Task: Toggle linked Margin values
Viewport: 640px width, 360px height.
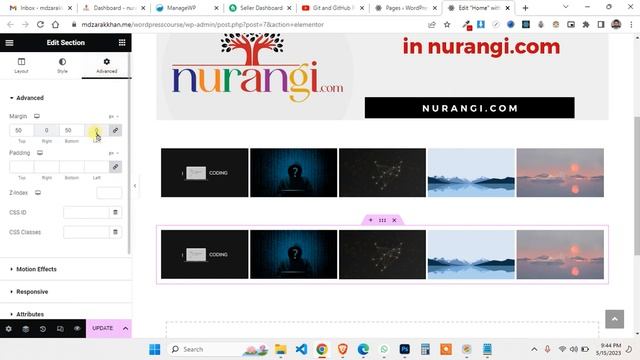Action: (x=116, y=130)
